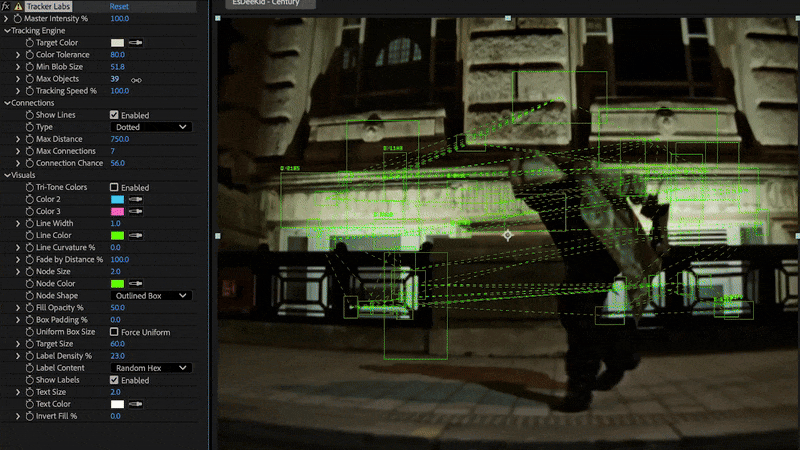
Task: Click the Color 3 pink swatch
Action: [x=116, y=211]
